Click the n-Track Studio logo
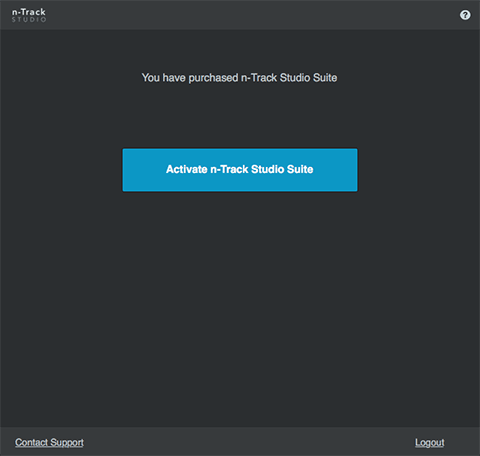480x456 pixels. pos(29,15)
